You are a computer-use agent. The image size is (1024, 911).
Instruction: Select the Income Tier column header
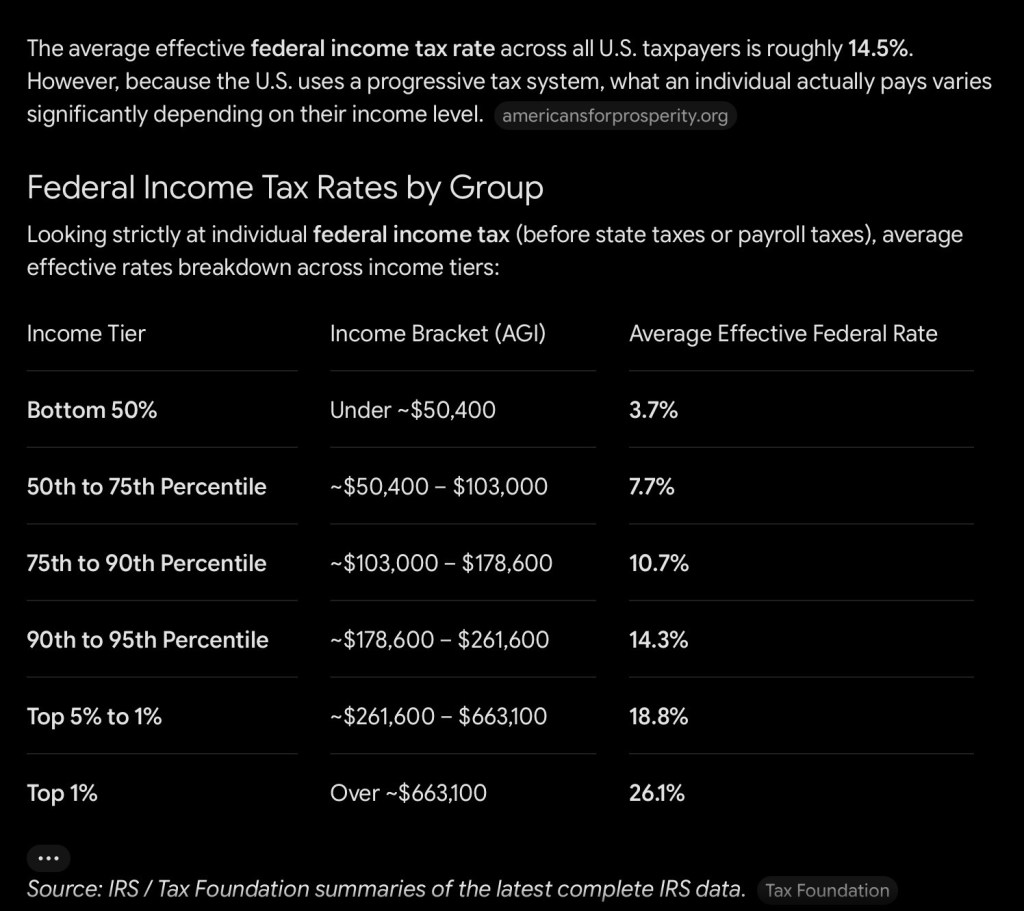(86, 334)
